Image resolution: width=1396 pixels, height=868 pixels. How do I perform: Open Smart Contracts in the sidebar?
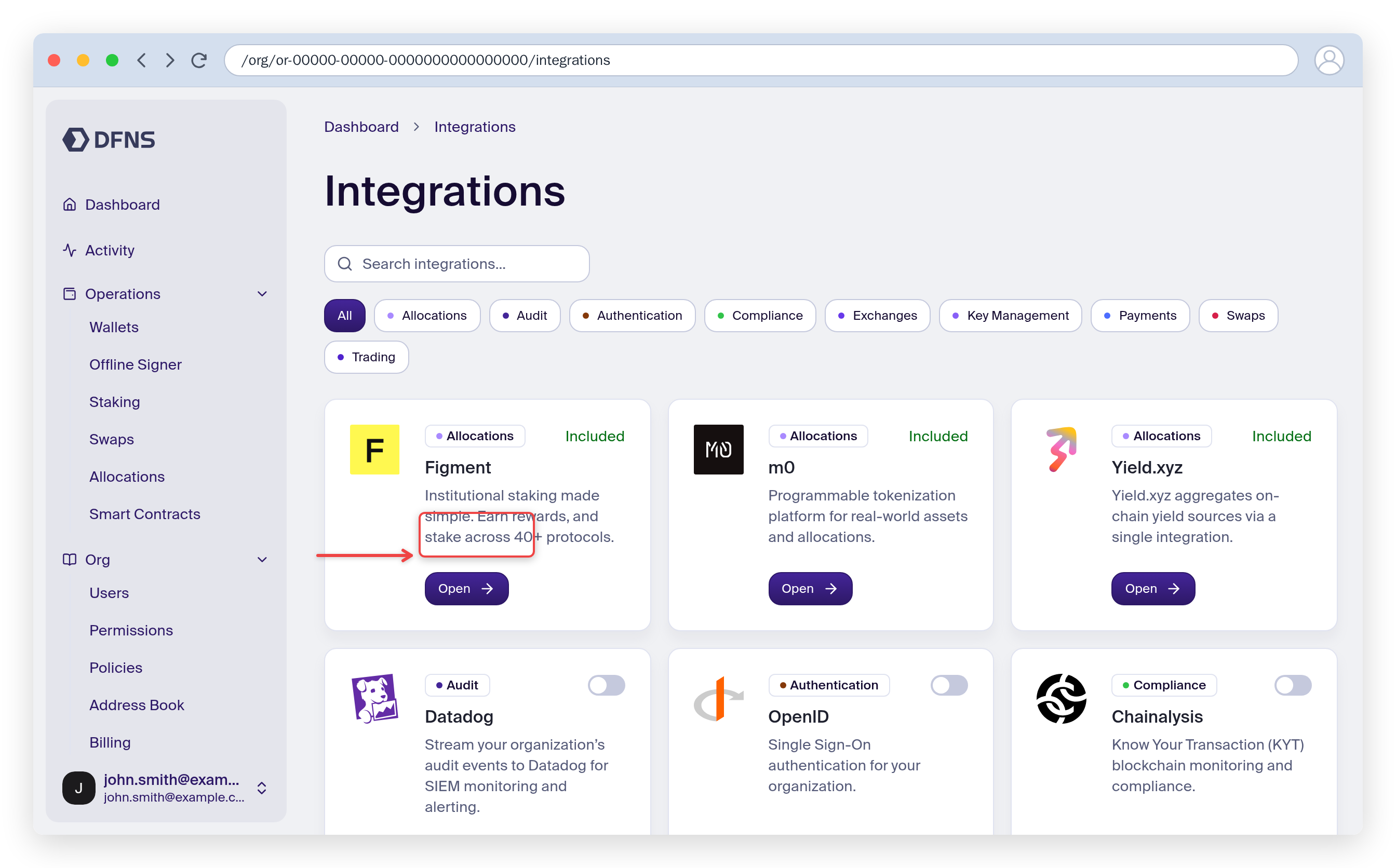[x=145, y=514]
